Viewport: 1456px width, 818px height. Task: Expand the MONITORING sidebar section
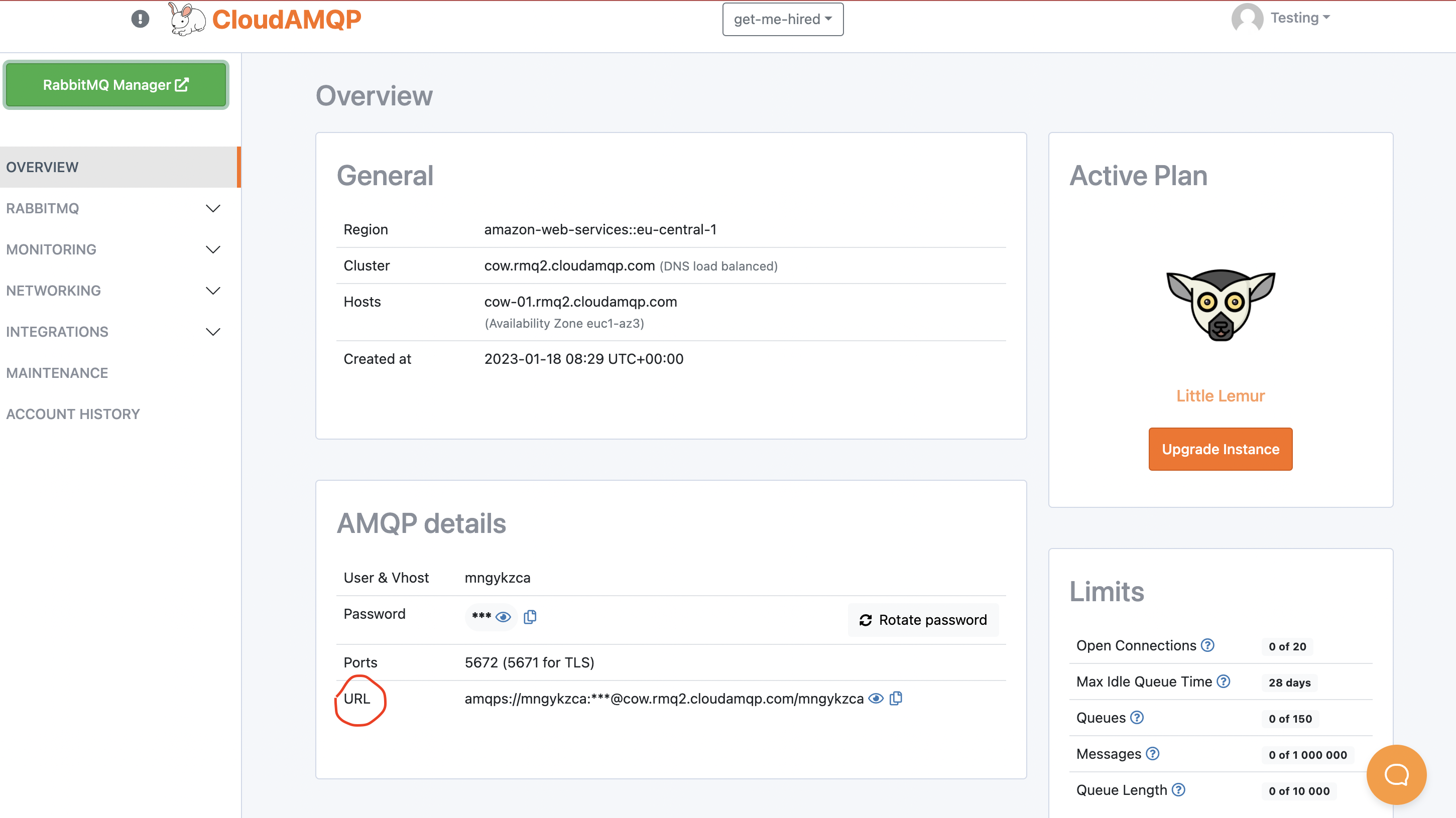click(x=120, y=250)
